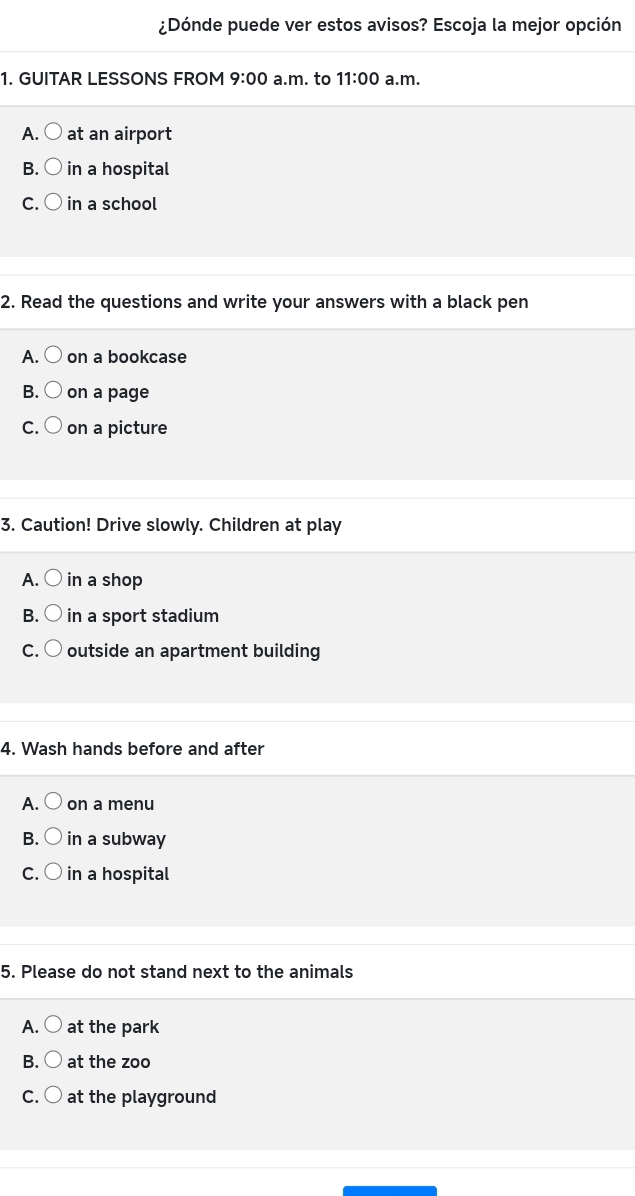Choose 'outside an apartment building' option

click(55, 650)
